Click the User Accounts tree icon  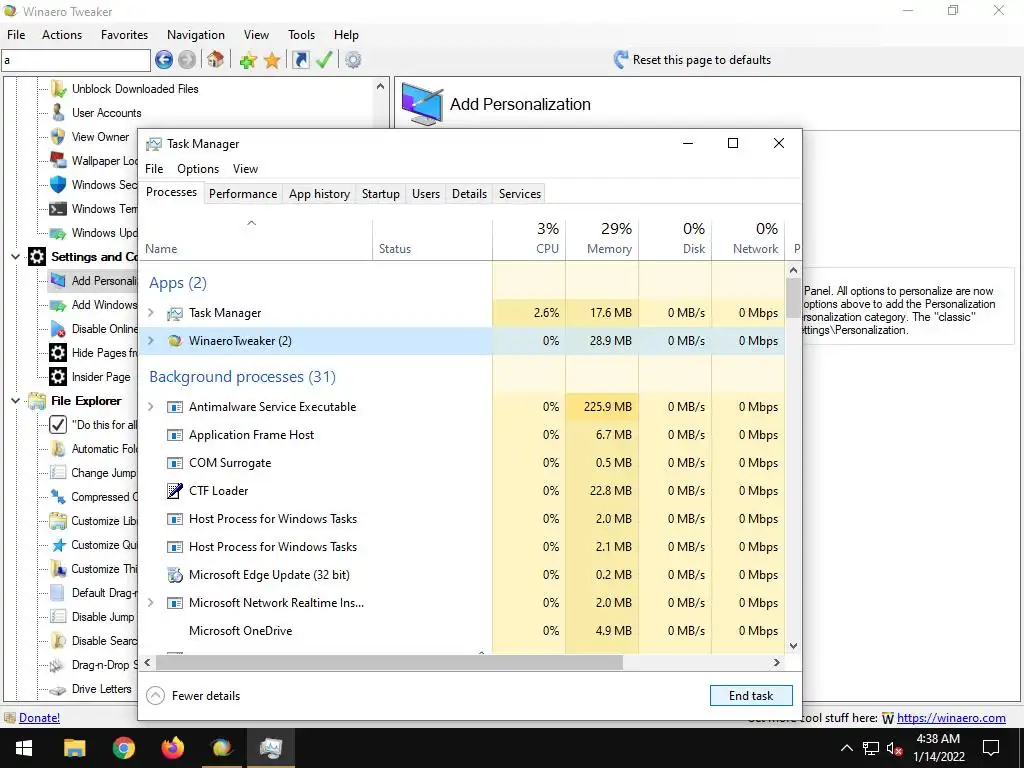pyautogui.click(x=58, y=112)
